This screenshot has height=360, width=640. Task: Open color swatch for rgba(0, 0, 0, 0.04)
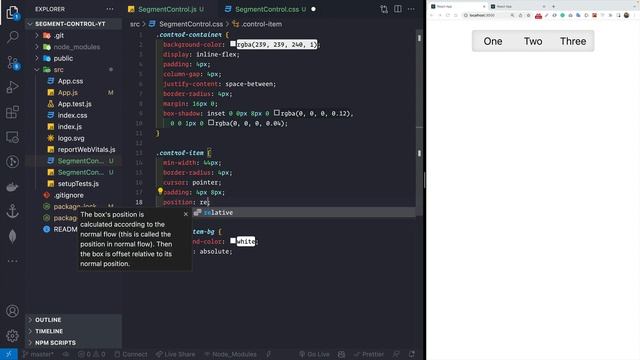pyautogui.click(x=211, y=122)
